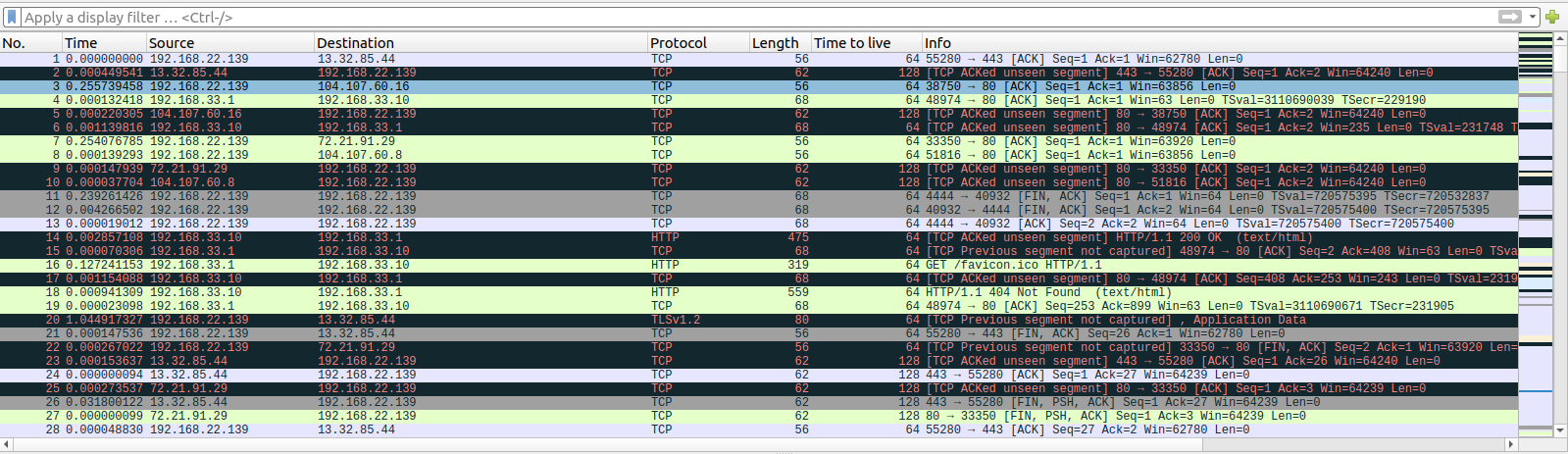
Task: Select packet 26 with time 0.031800122
Action: coord(758,402)
